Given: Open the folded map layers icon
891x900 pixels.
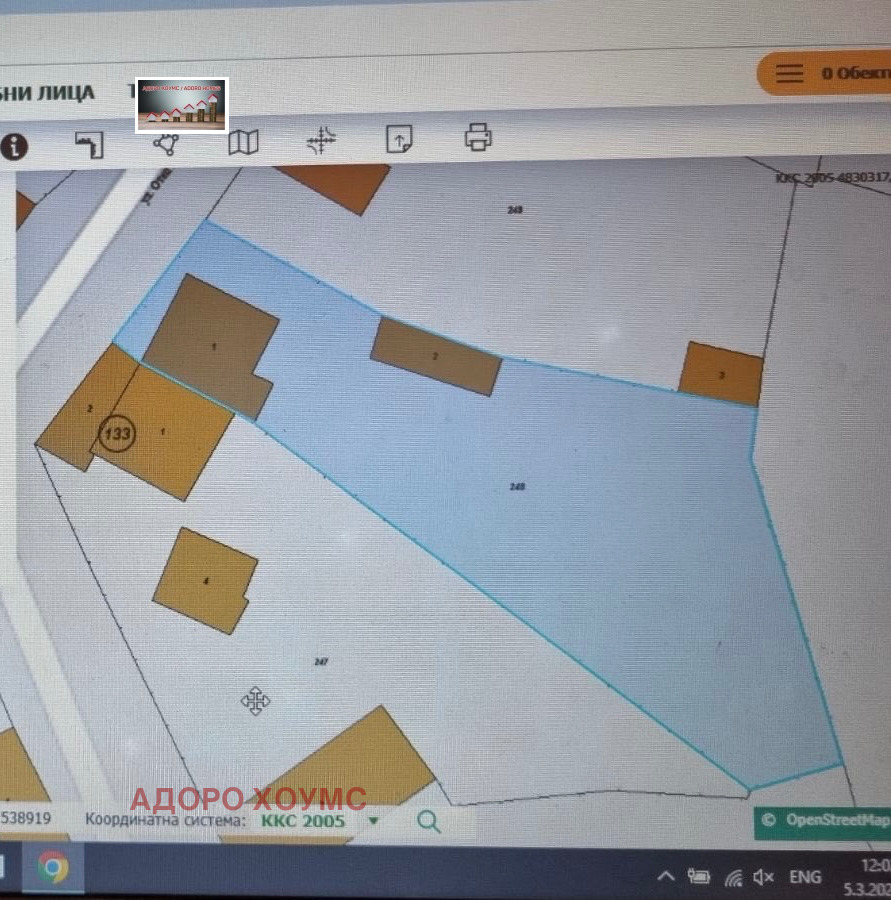Looking at the screenshot, I should pos(243,143).
